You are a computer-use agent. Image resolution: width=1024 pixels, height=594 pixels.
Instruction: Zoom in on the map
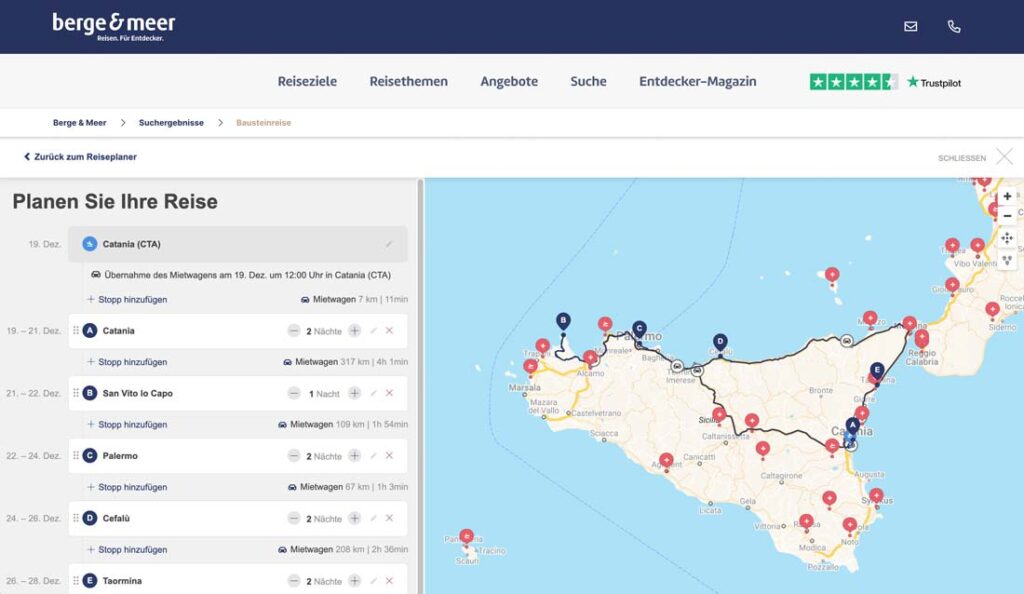(x=1007, y=197)
